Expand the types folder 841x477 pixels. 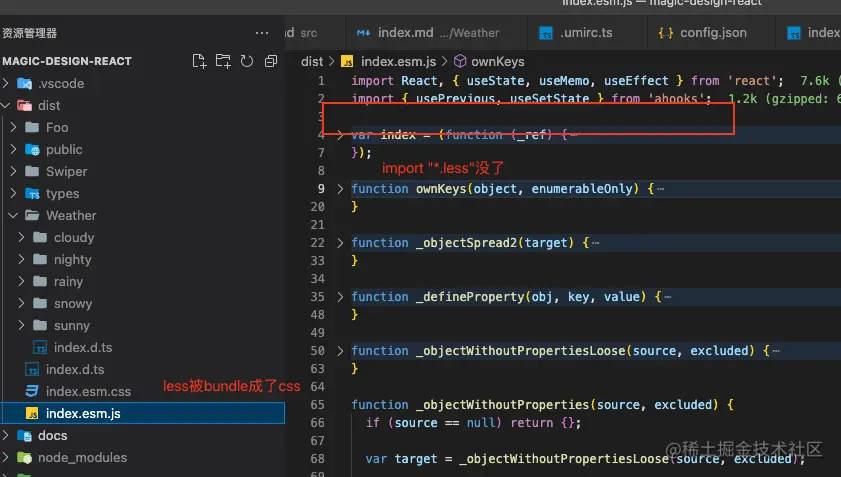pos(14,193)
